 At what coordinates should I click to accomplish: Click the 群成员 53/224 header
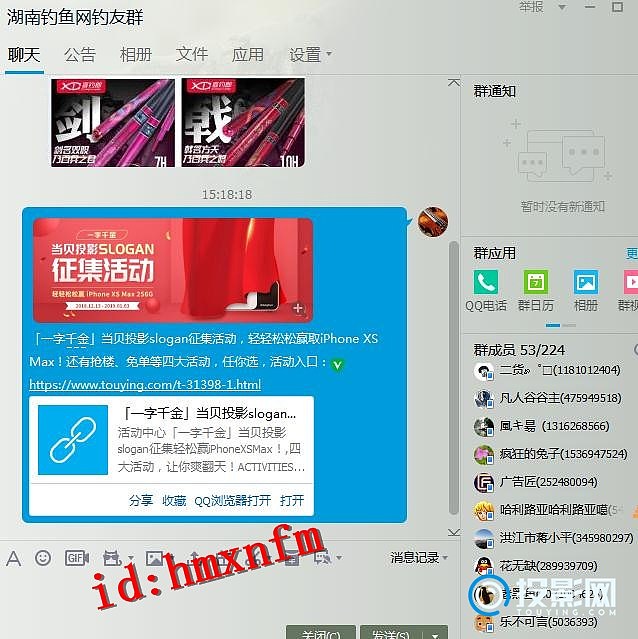(x=519, y=350)
